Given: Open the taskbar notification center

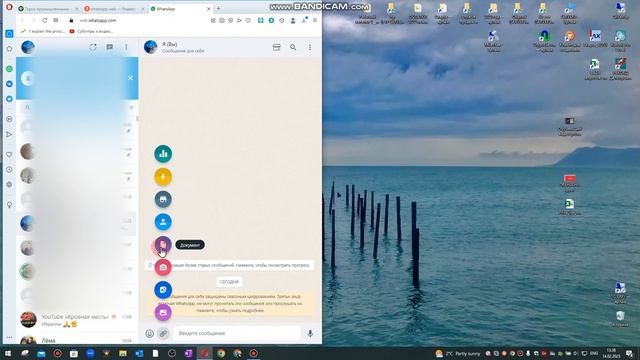Looking at the screenshot, I should pyautogui.click(x=629, y=353).
